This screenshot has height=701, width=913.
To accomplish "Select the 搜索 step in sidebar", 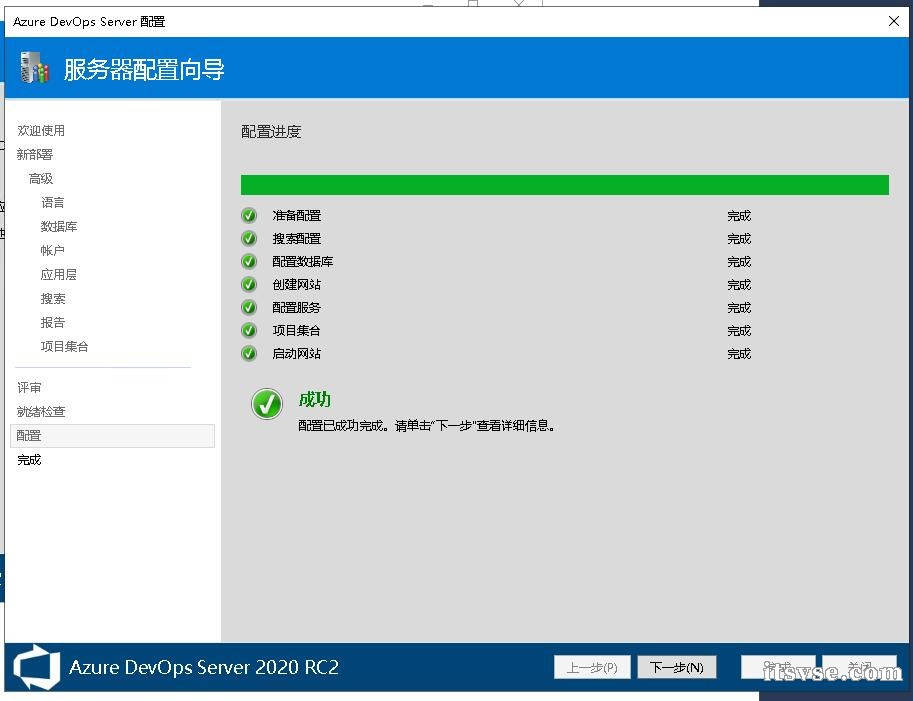I will tap(52, 298).
